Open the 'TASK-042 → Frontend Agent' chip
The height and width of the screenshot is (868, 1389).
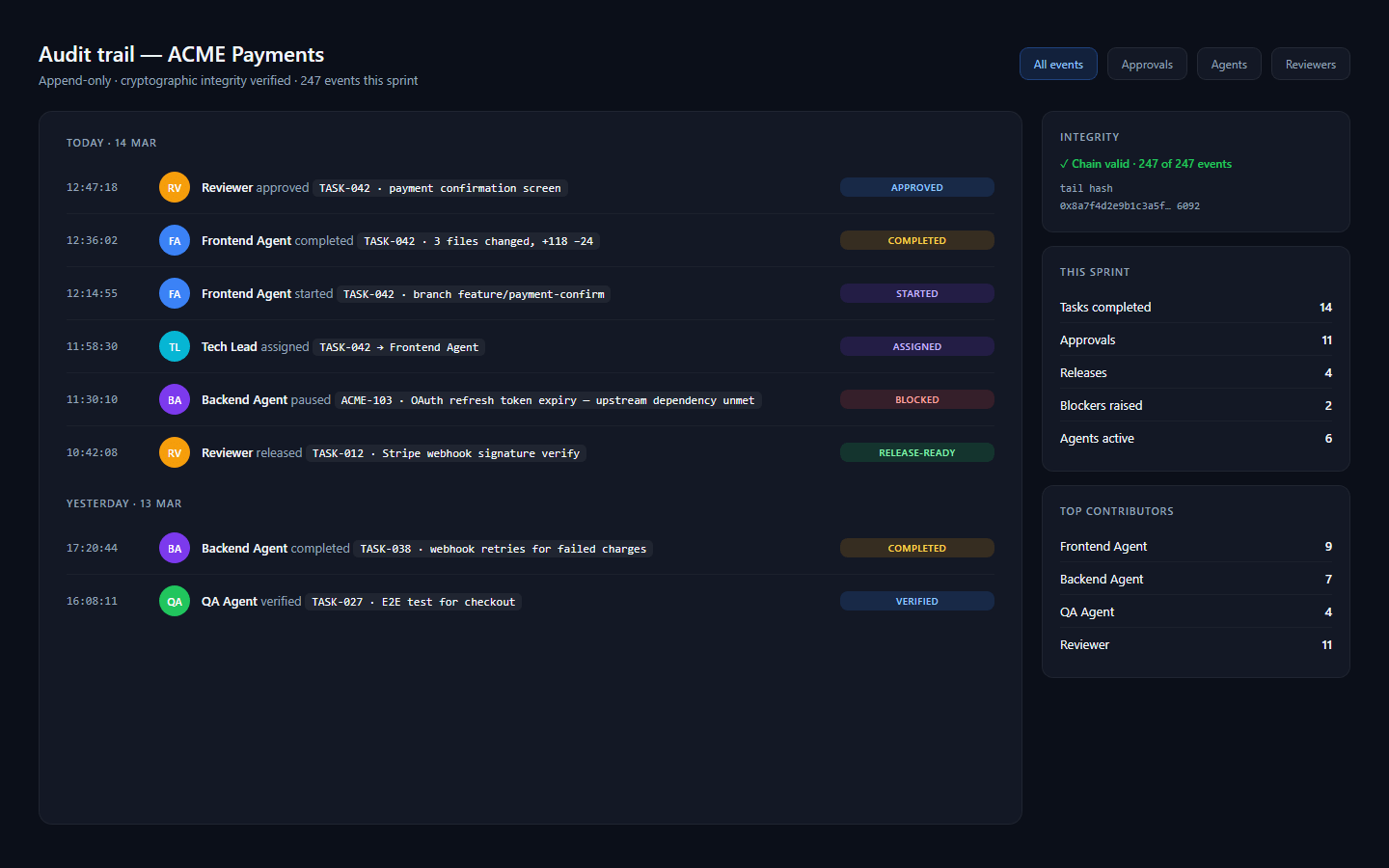pyautogui.click(x=398, y=347)
